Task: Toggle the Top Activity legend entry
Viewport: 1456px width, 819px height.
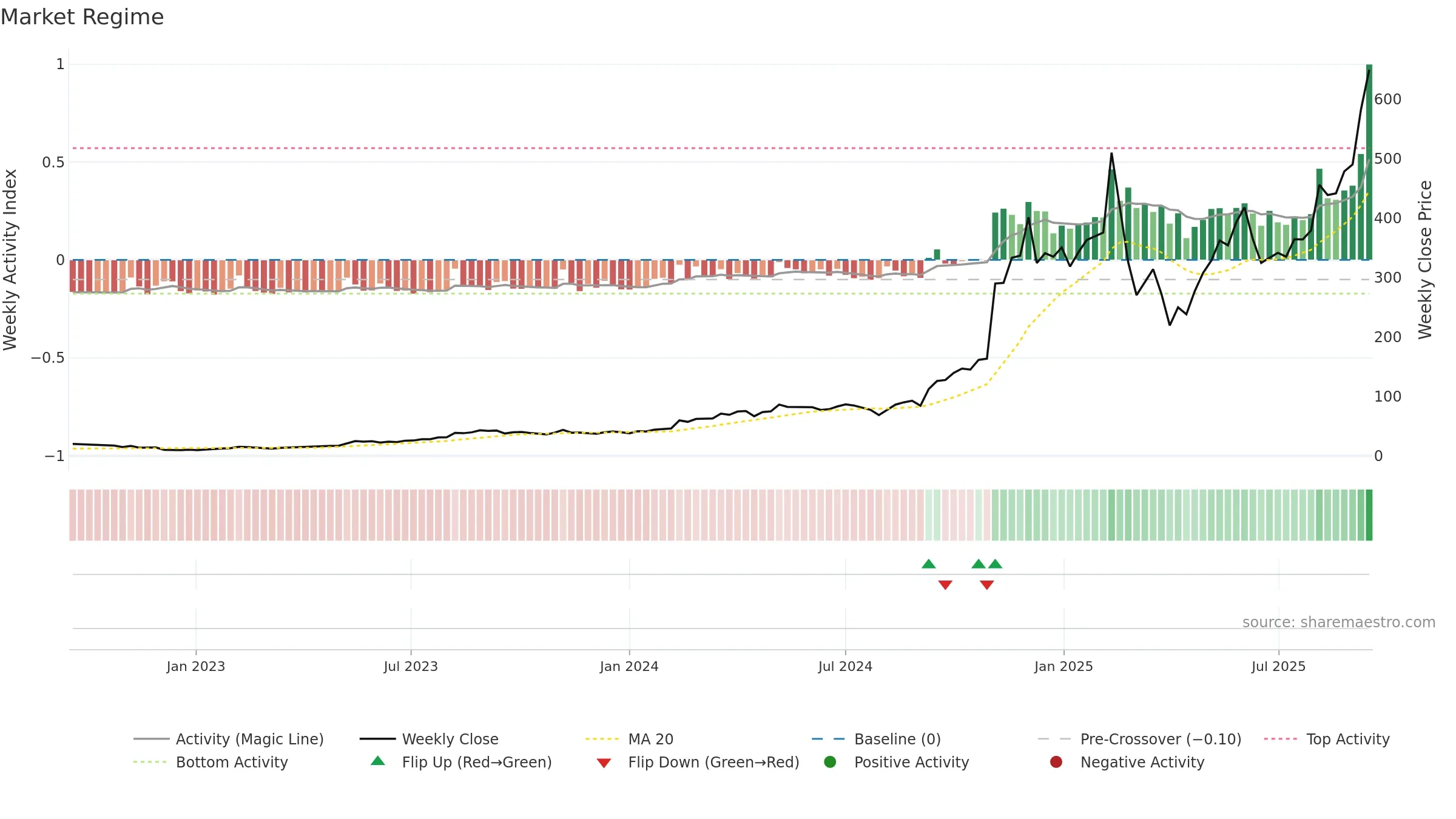Action: tap(1326, 739)
